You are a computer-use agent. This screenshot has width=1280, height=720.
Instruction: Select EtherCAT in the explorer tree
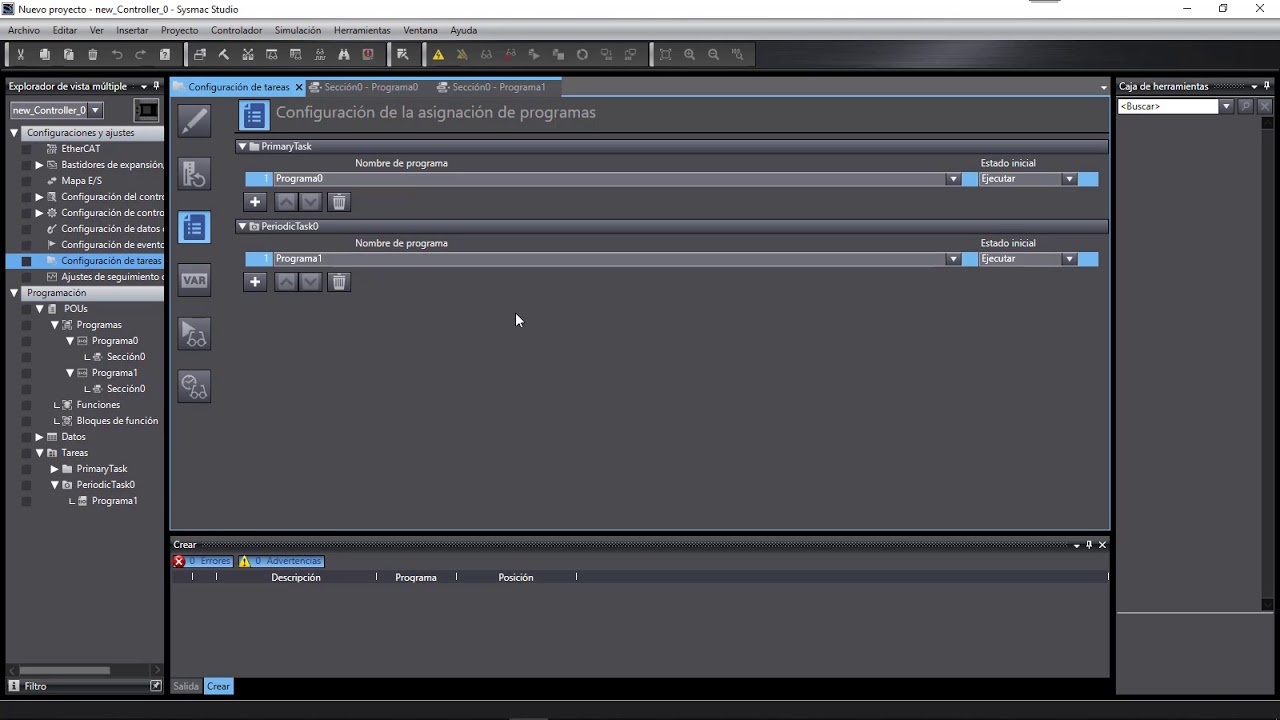point(80,149)
